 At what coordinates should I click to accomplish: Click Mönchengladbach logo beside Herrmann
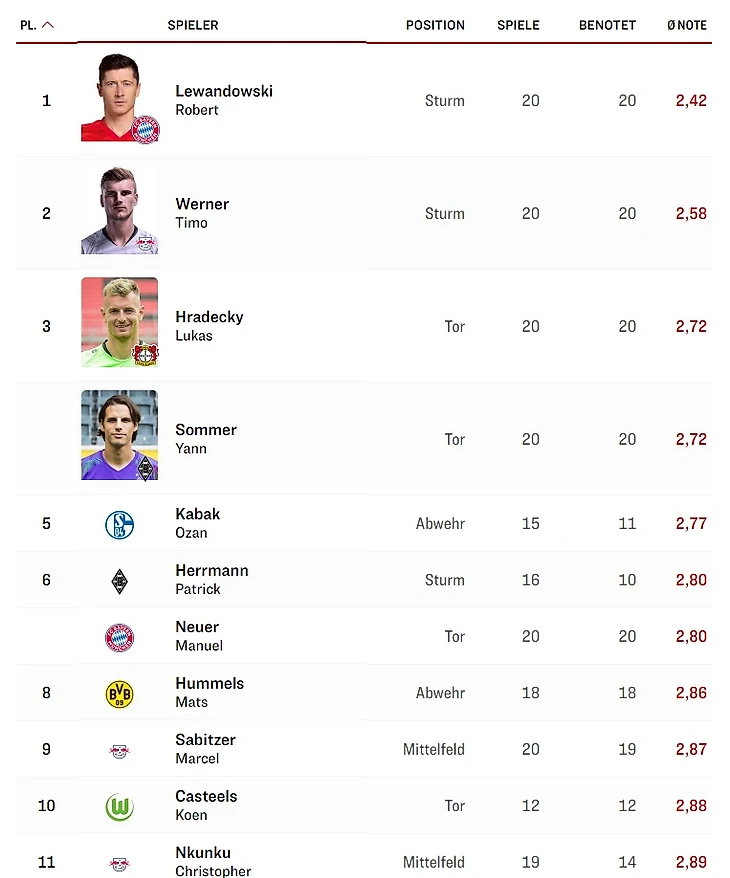[x=120, y=581]
